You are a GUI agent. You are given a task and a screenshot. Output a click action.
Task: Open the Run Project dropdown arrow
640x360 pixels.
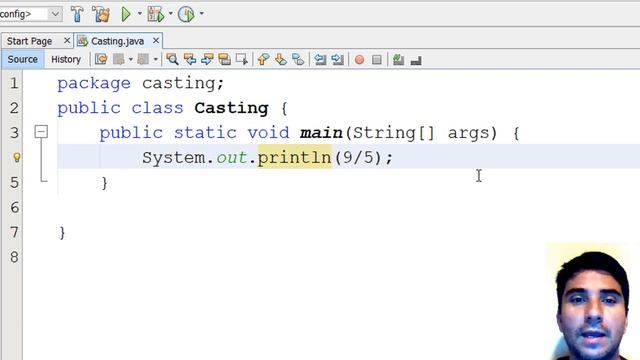pyautogui.click(x=140, y=14)
